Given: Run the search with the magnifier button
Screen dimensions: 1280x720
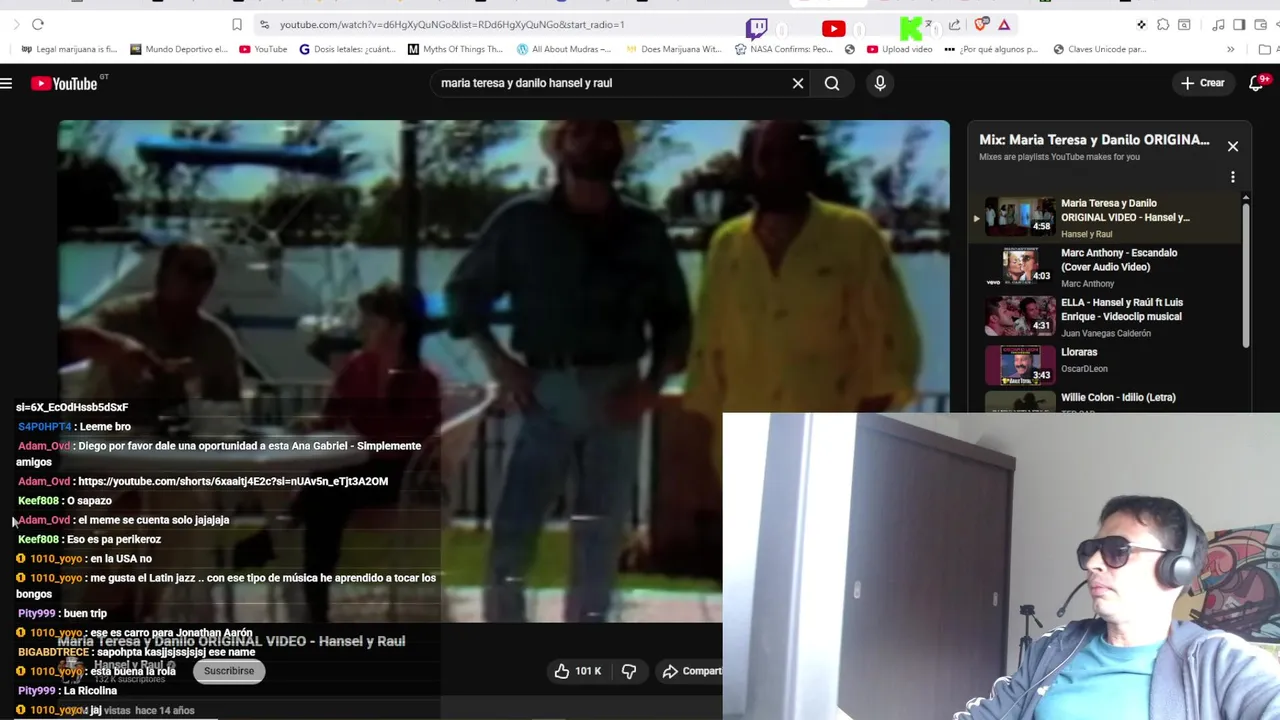Looking at the screenshot, I should click(x=832, y=83).
